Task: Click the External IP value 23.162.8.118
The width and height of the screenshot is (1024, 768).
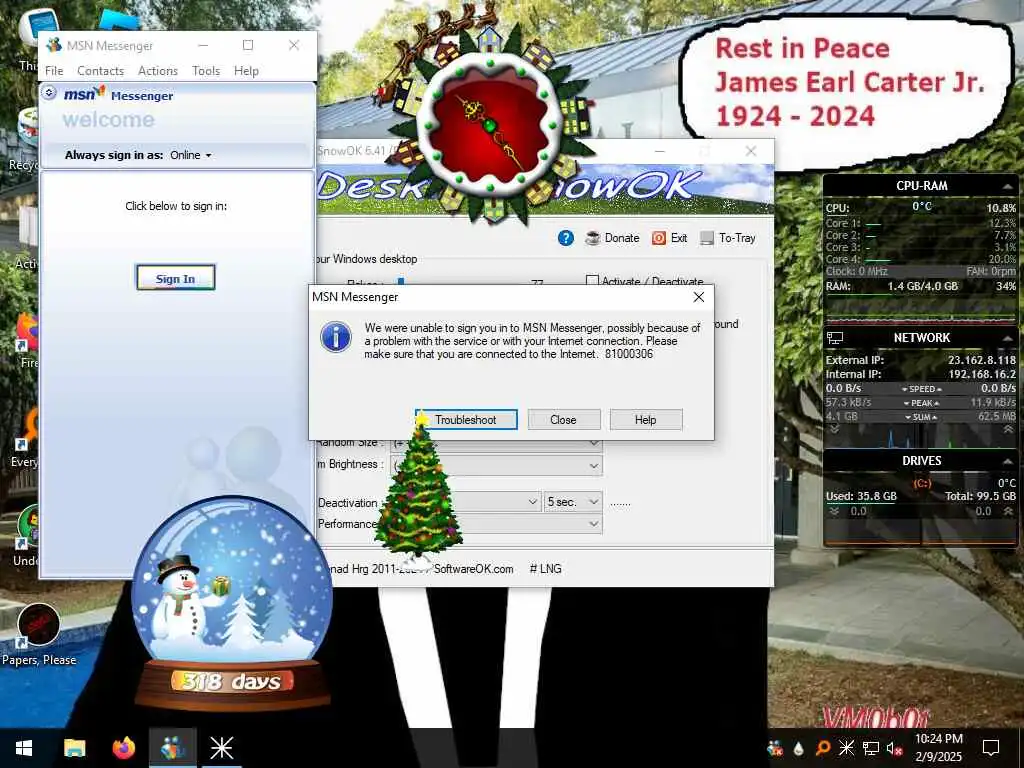Action: pos(982,360)
